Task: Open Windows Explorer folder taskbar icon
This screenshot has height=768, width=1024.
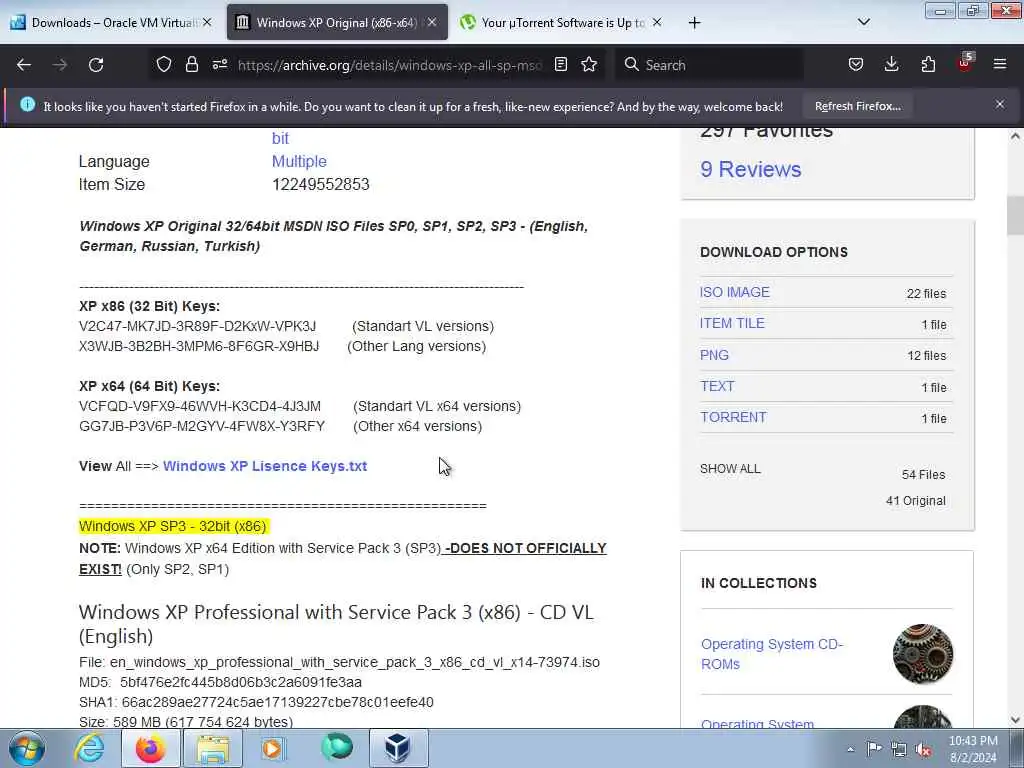Action: (x=213, y=748)
